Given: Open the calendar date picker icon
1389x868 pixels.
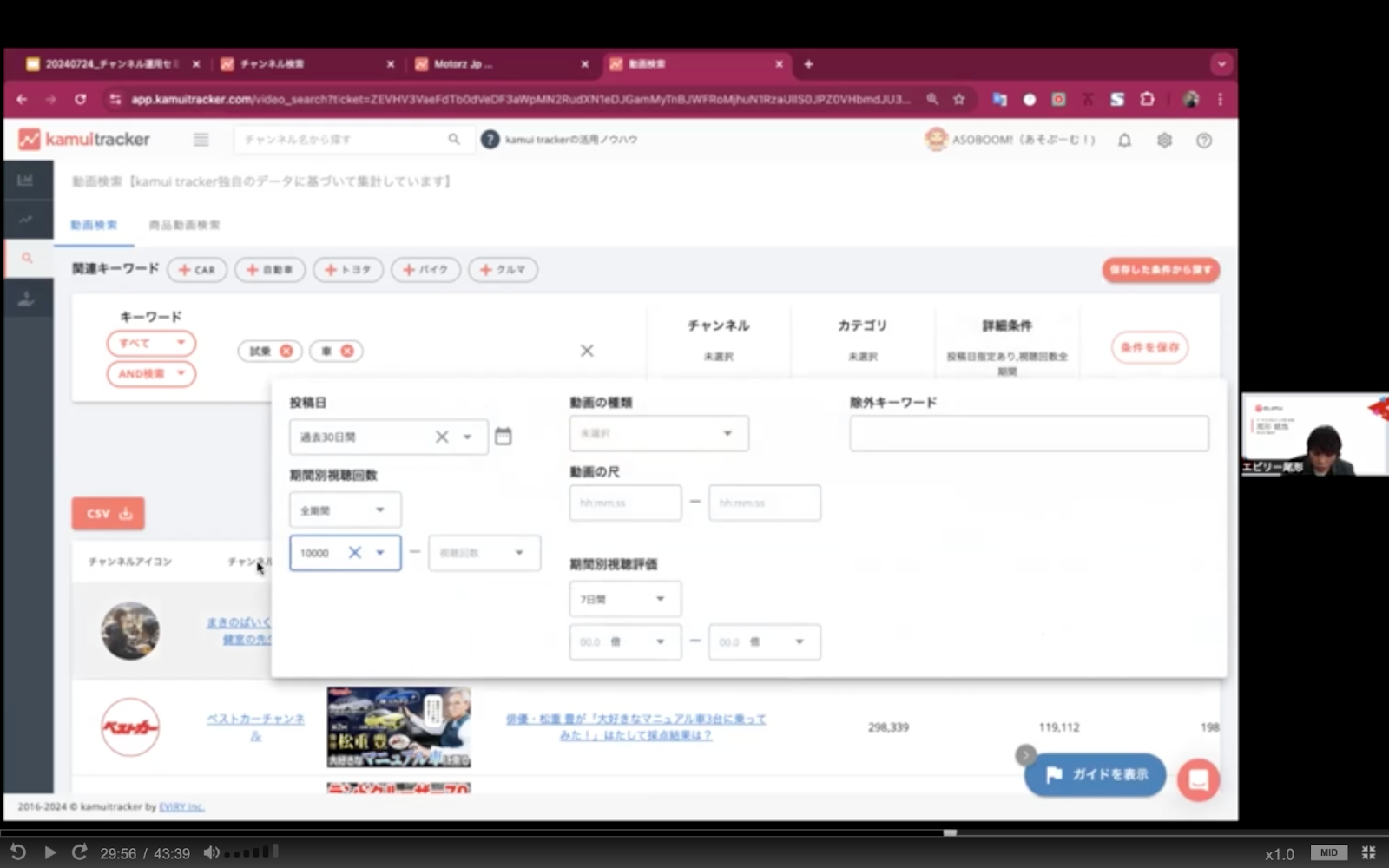Looking at the screenshot, I should coord(503,436).
